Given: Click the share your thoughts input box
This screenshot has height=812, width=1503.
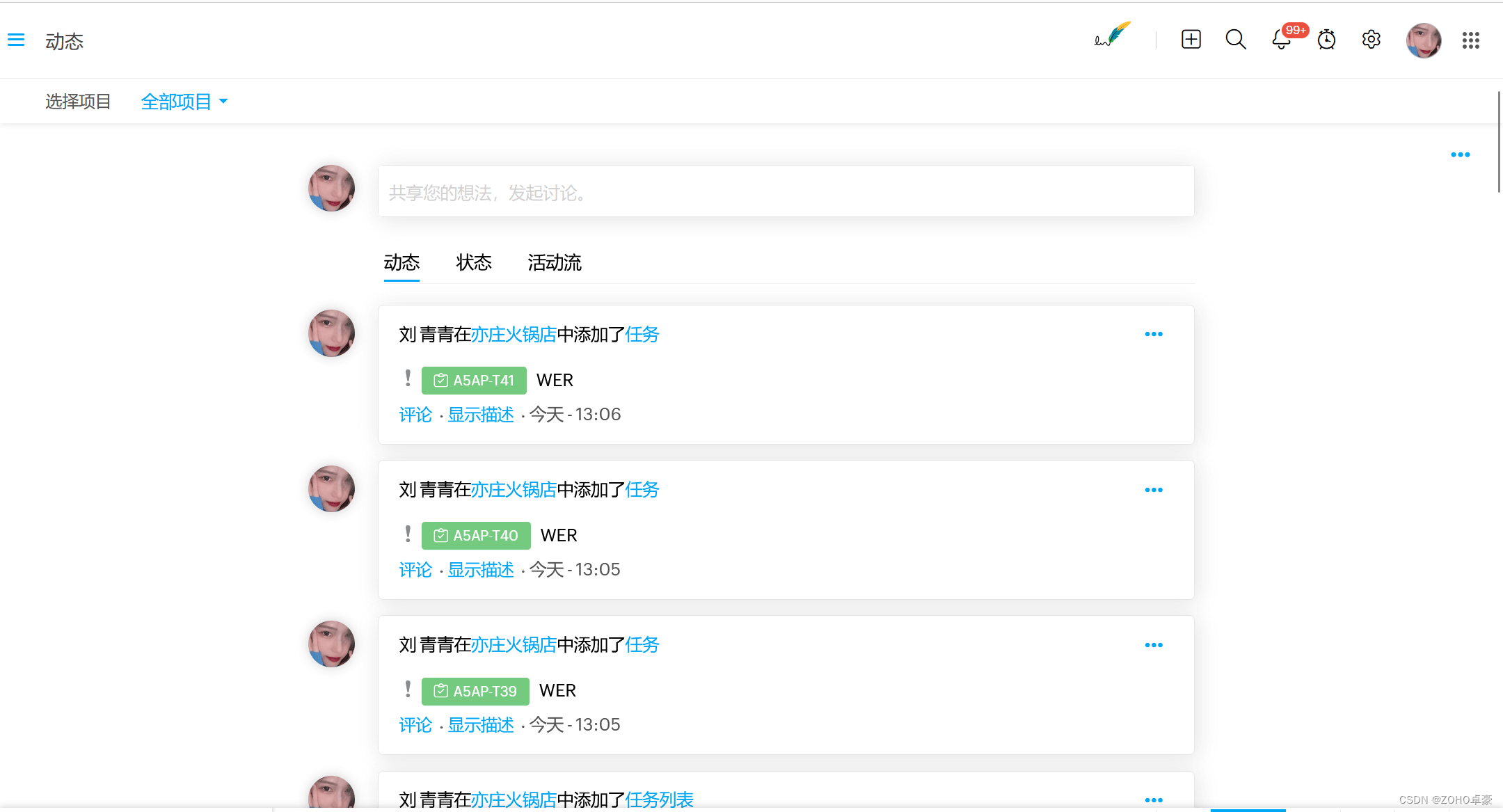Looking at the screenshot, I should tap(786, 192).
